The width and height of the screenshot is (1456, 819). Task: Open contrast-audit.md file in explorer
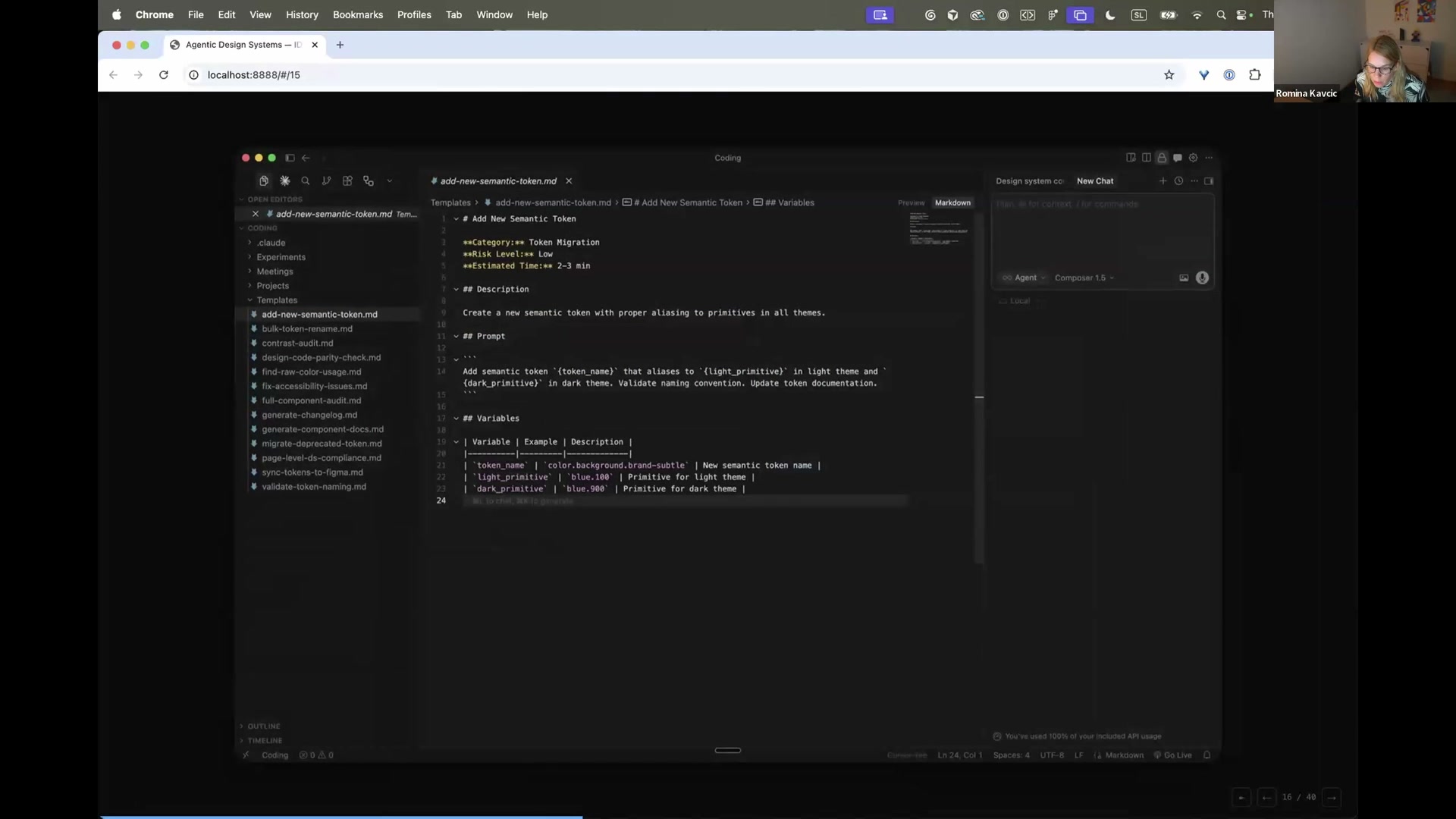click(297, 344)
